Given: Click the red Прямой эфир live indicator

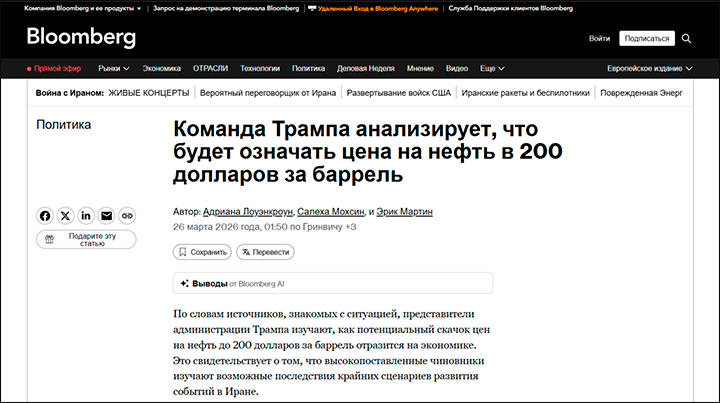Looking at the screenshot, I should [57, 68].
